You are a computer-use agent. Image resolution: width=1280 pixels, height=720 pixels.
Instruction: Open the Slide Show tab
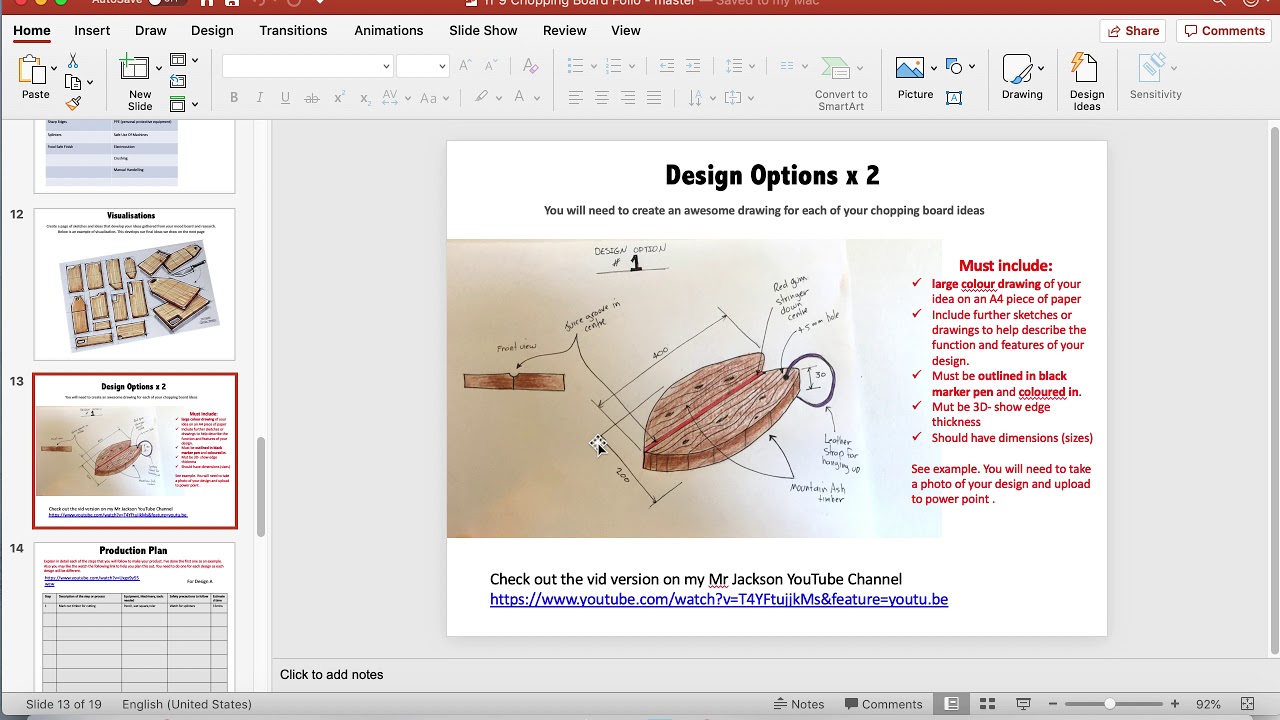pos(483,30)
